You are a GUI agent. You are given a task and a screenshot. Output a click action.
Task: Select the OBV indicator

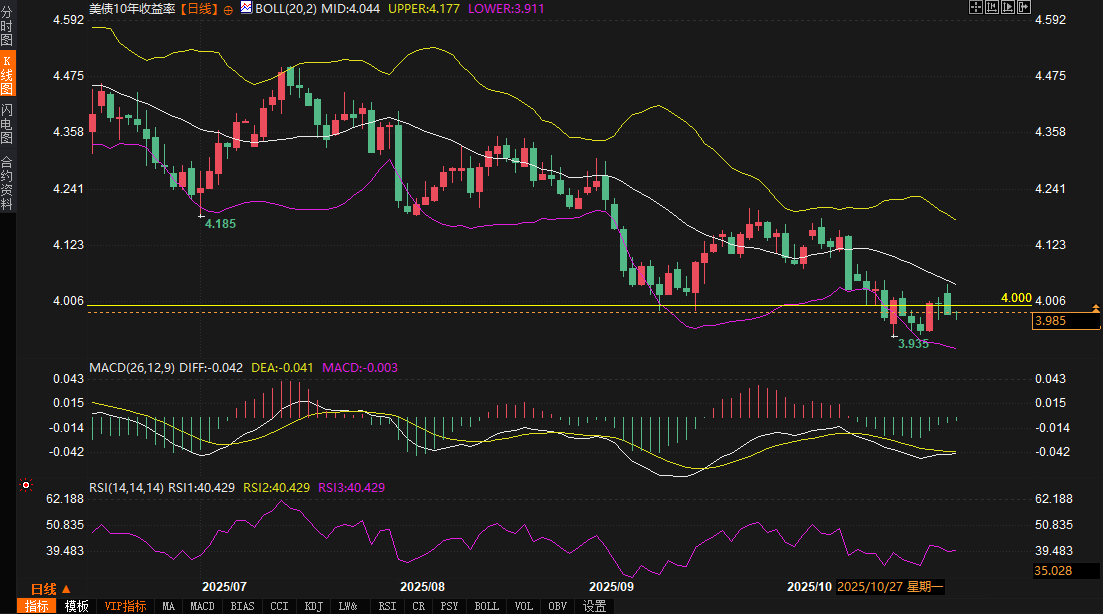point(558,606)
